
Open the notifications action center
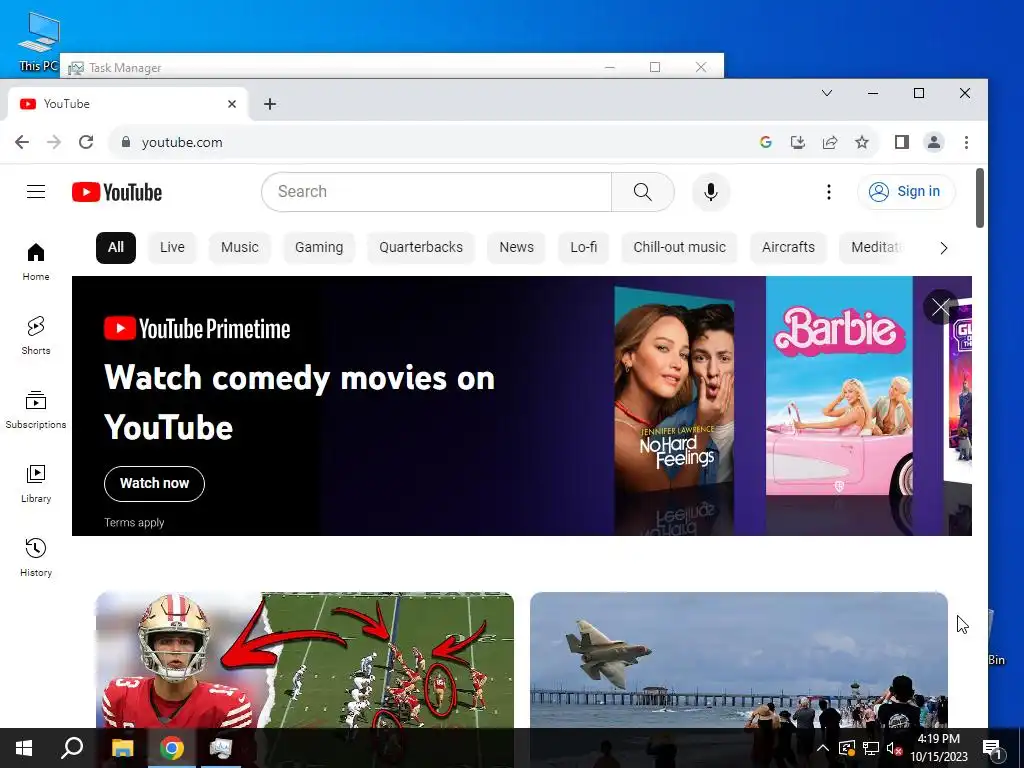[x=993, y=749]
